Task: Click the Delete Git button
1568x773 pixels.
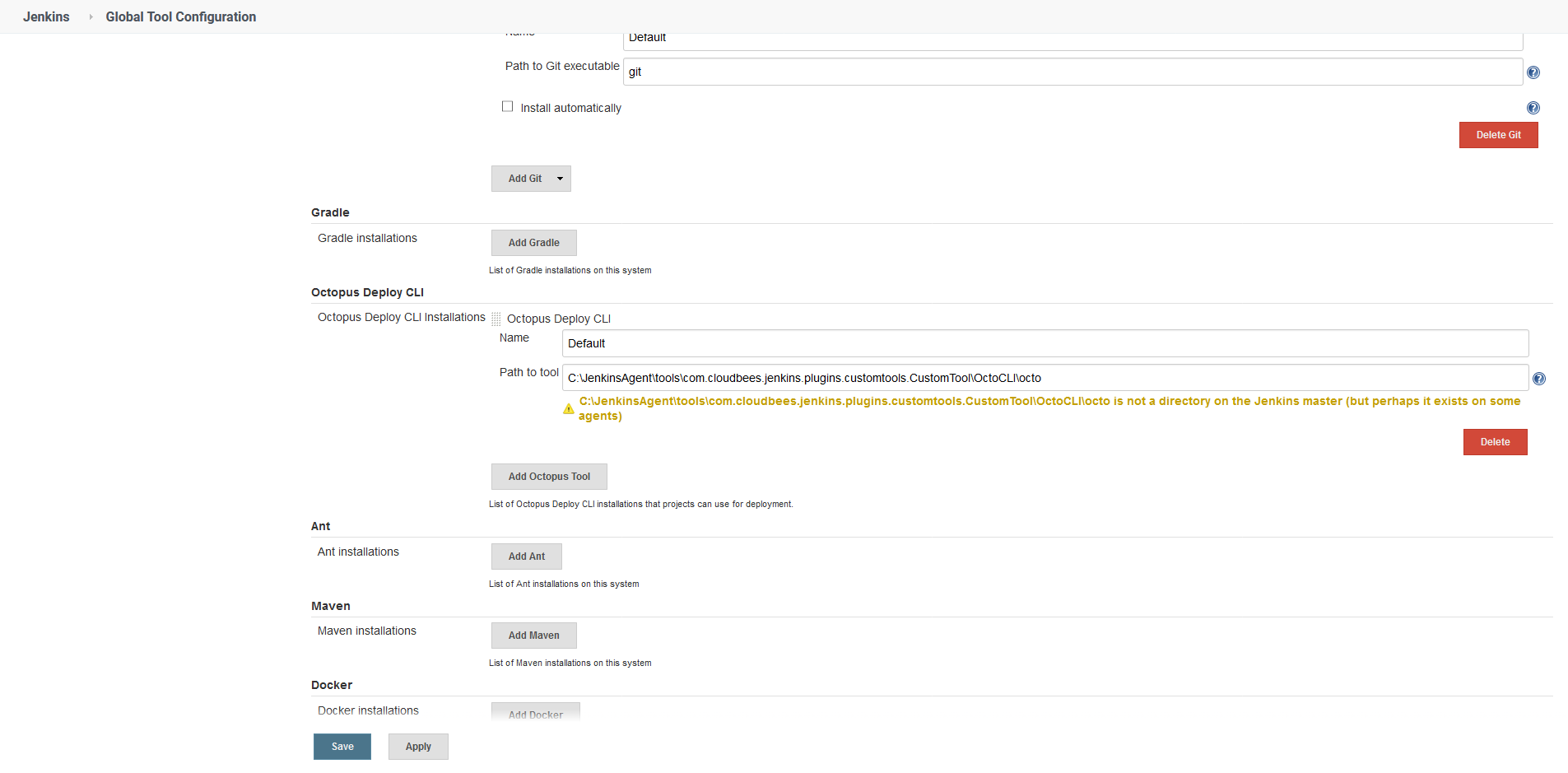Action: click(1498, 134)
